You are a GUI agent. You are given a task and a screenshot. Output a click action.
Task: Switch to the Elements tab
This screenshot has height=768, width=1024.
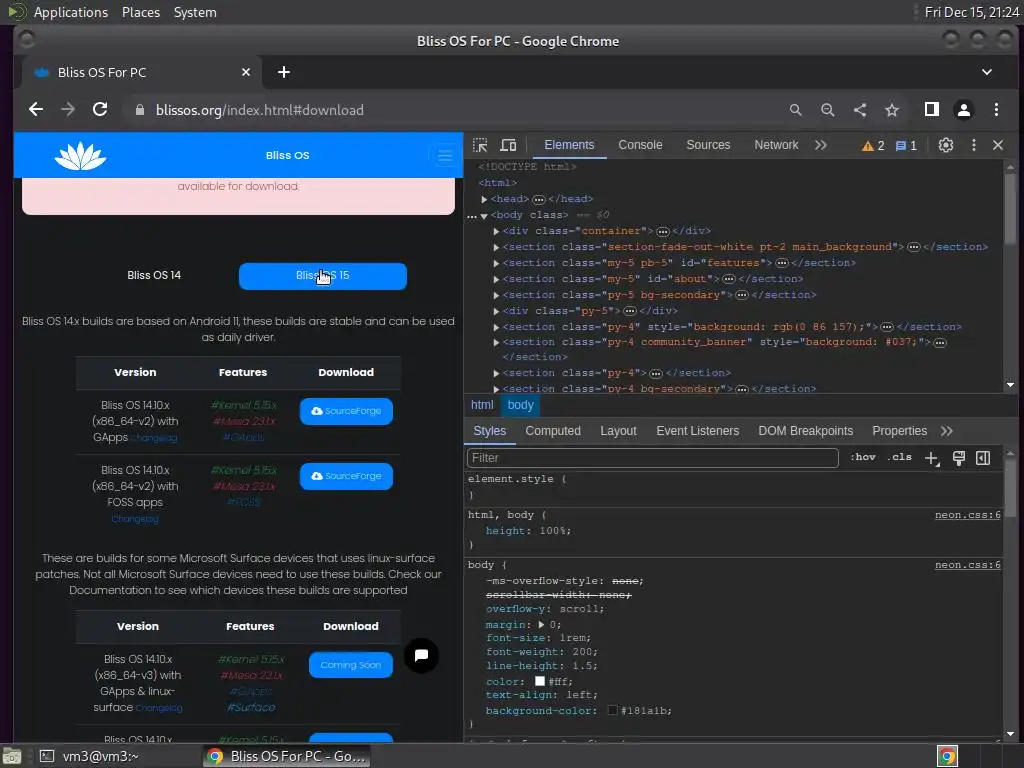[x=569, y=145]
